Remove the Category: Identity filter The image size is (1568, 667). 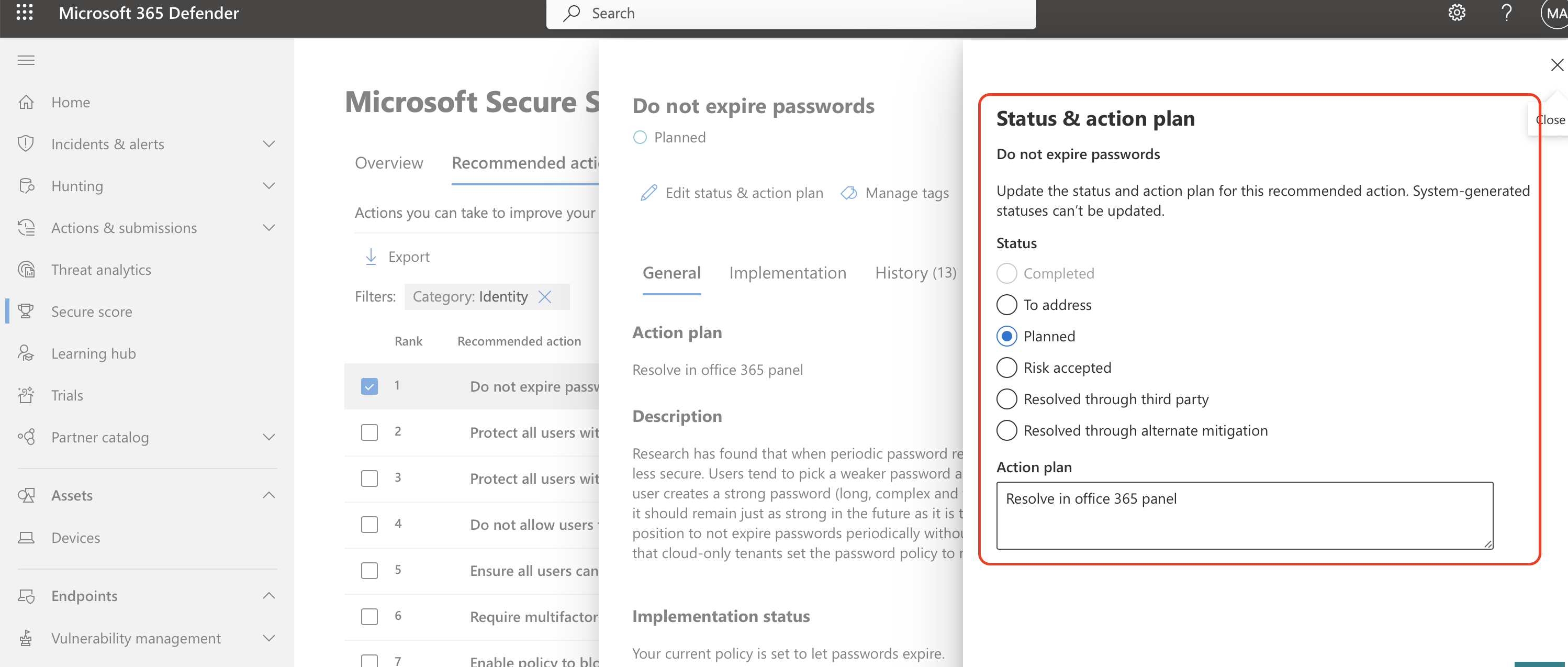[x=545, y=297]
